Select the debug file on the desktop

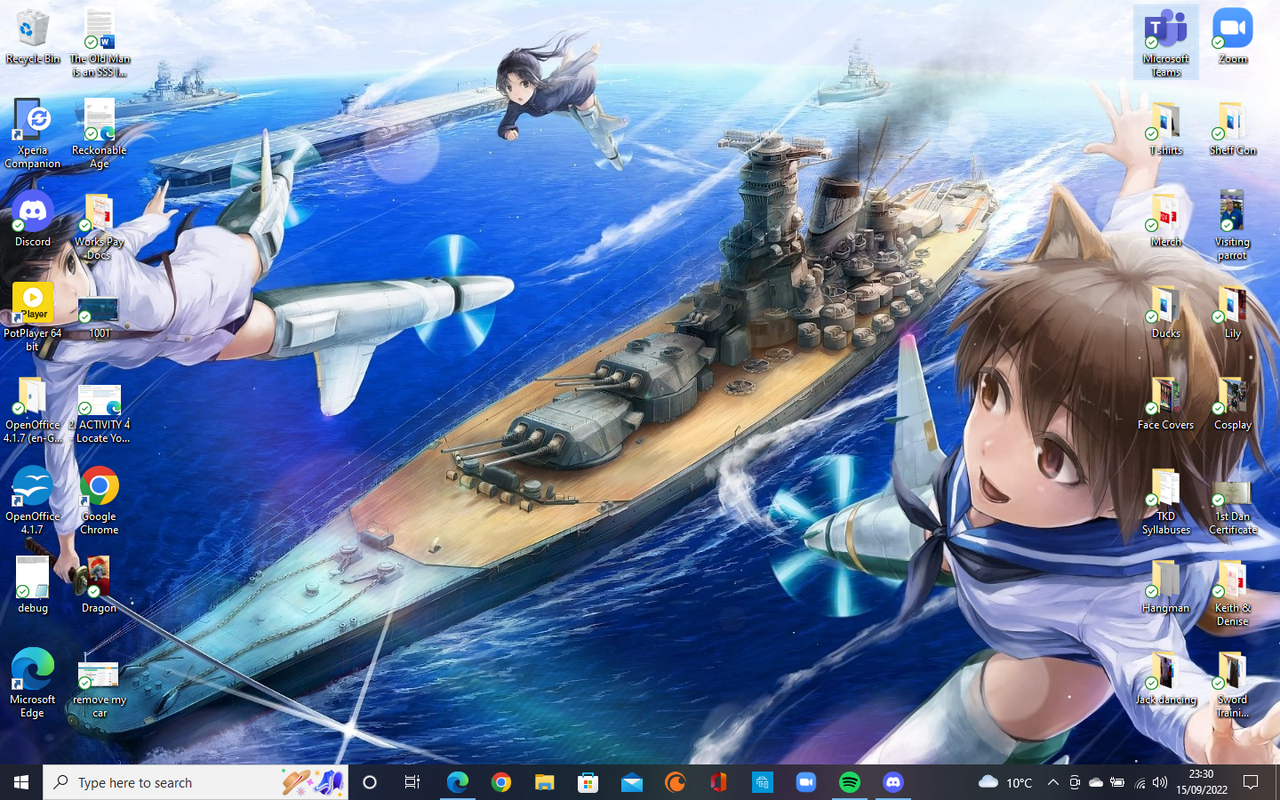coord(33,585)
